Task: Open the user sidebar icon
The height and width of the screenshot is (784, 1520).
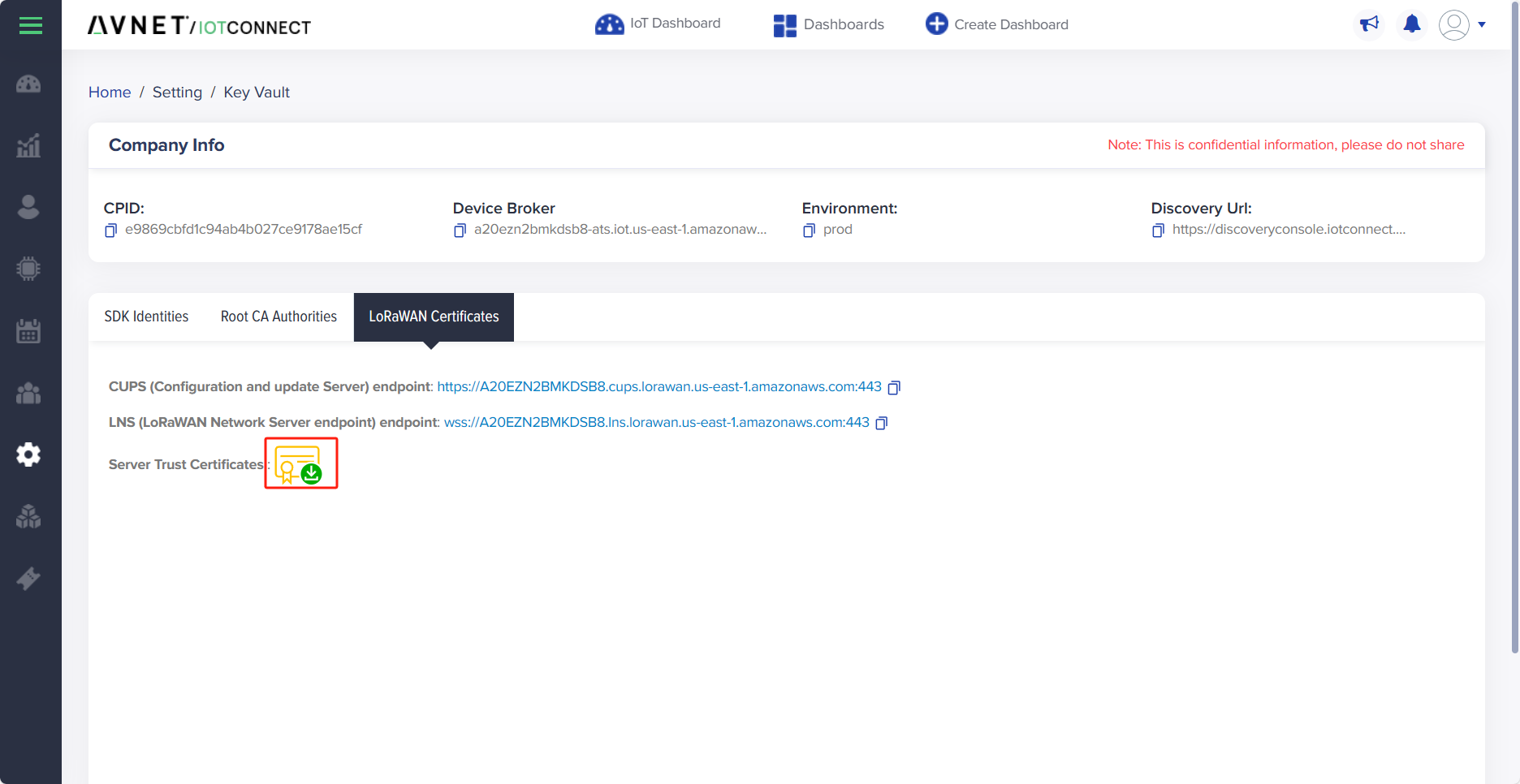Action: tap(28, 207)
